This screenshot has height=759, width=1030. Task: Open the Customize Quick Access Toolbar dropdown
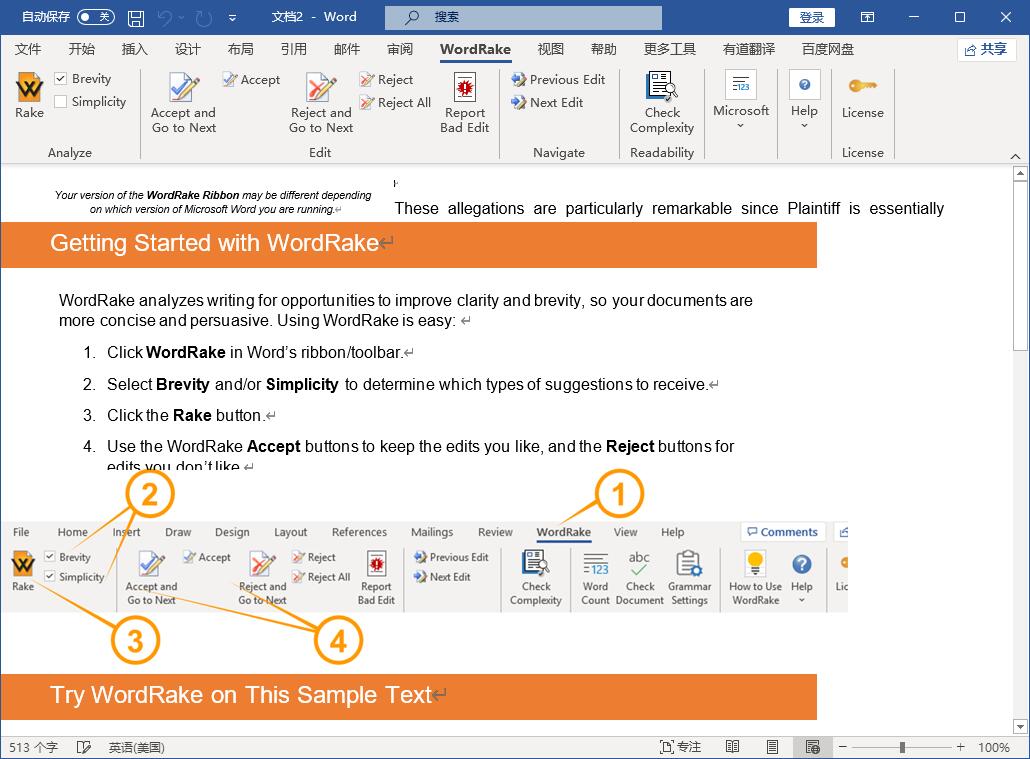232,18
